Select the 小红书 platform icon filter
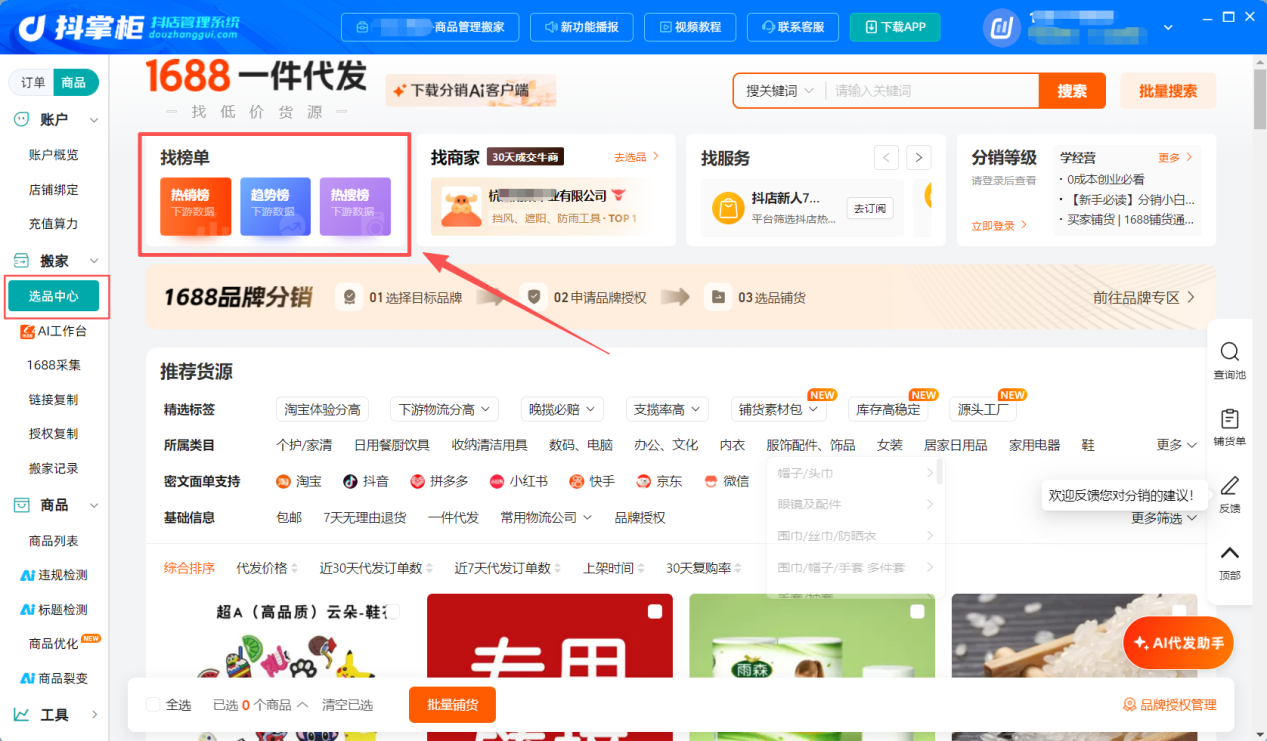 tap(497, 481)
